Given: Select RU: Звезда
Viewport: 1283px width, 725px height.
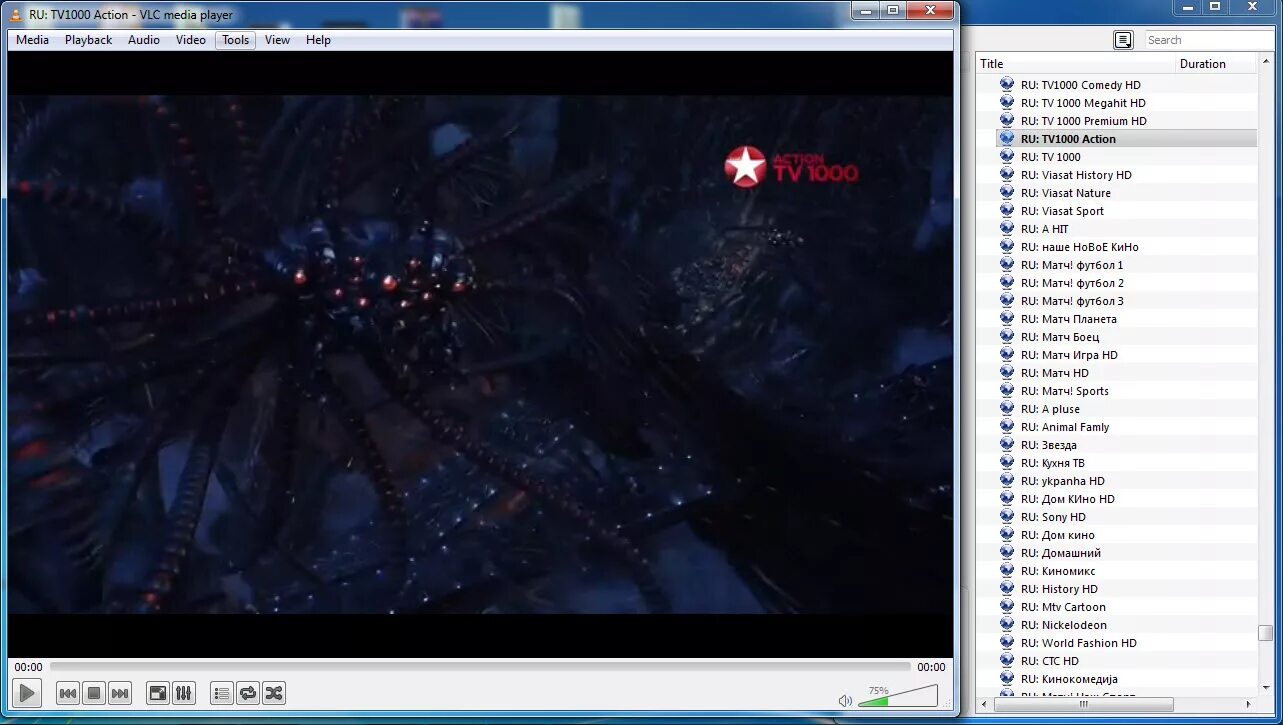Looking at the screenshot, I should [1048, 445].
